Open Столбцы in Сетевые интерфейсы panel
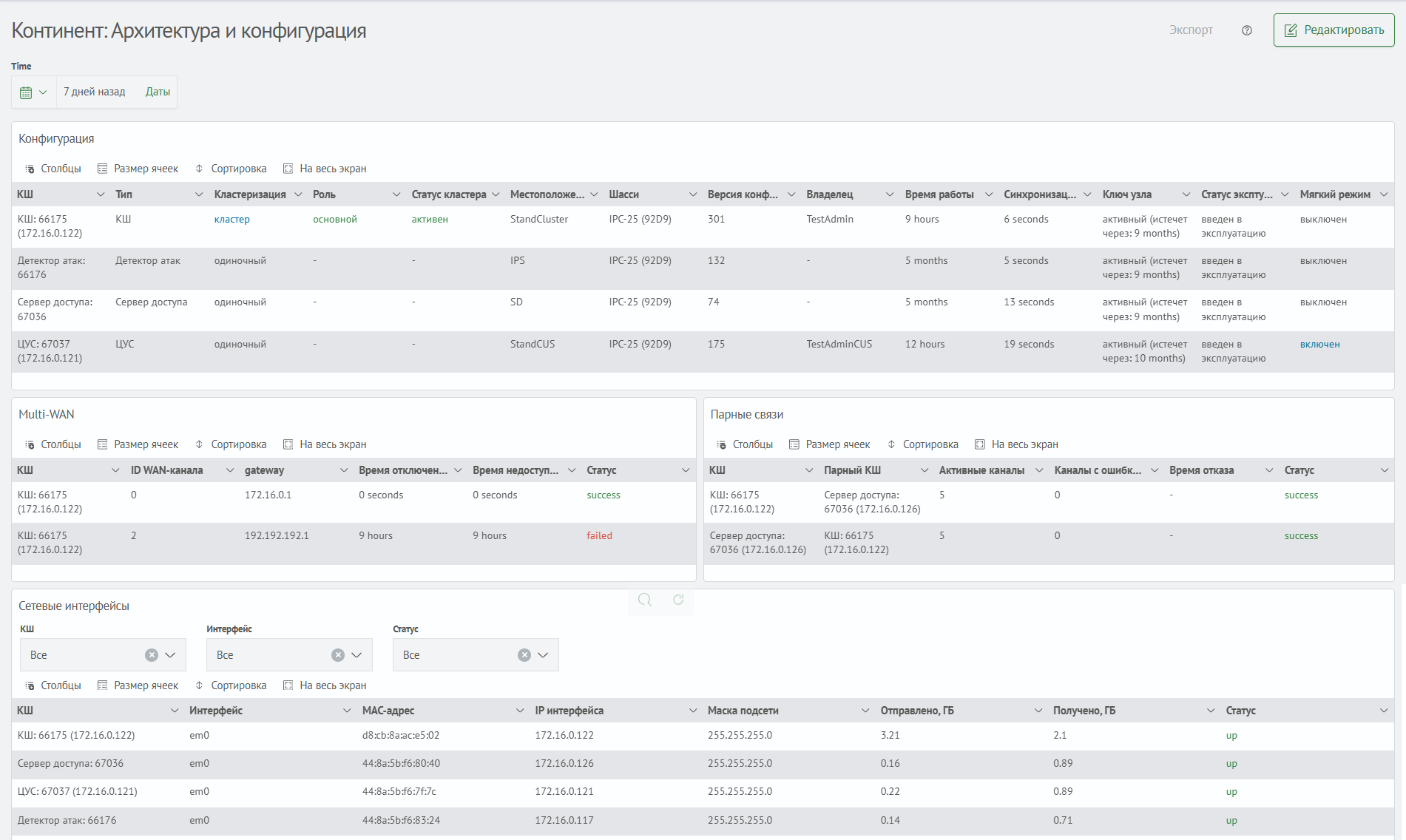The width and height of the screenshot is (1406, 840). [53, 685]
